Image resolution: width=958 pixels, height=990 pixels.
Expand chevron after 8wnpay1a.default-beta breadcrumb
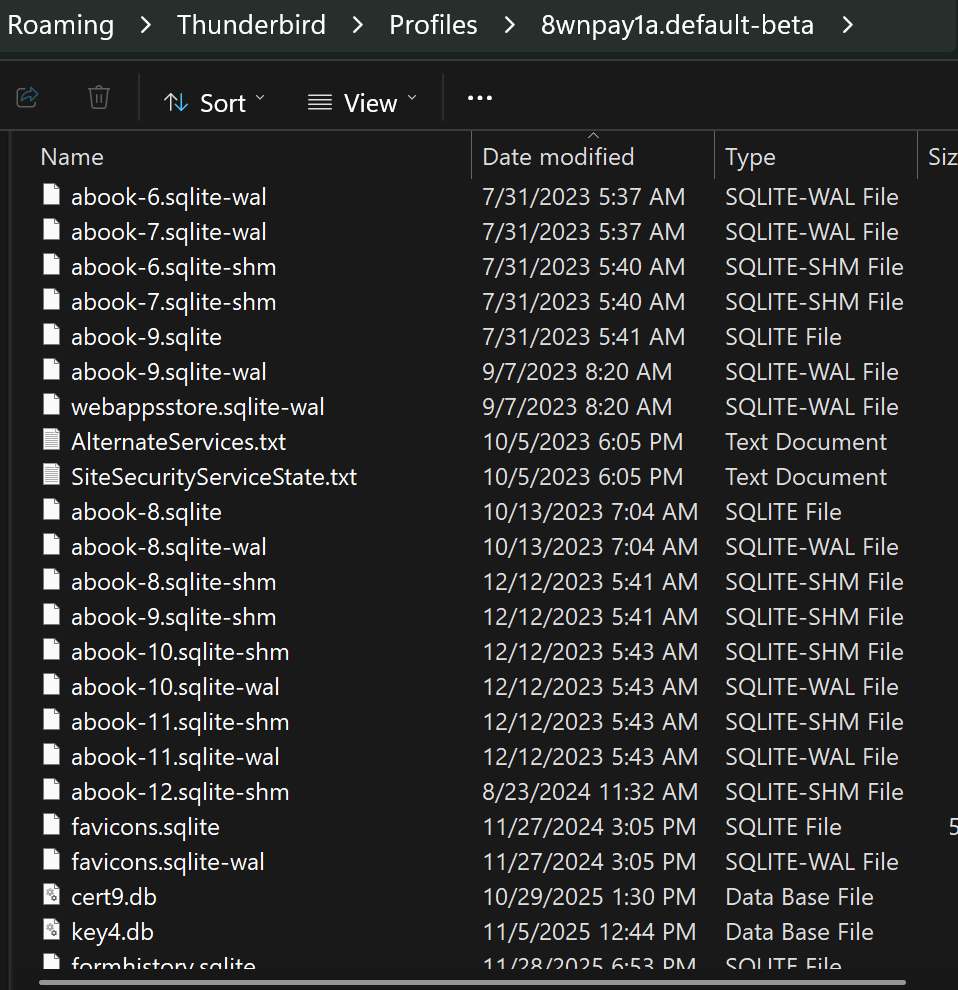point(847,25)
